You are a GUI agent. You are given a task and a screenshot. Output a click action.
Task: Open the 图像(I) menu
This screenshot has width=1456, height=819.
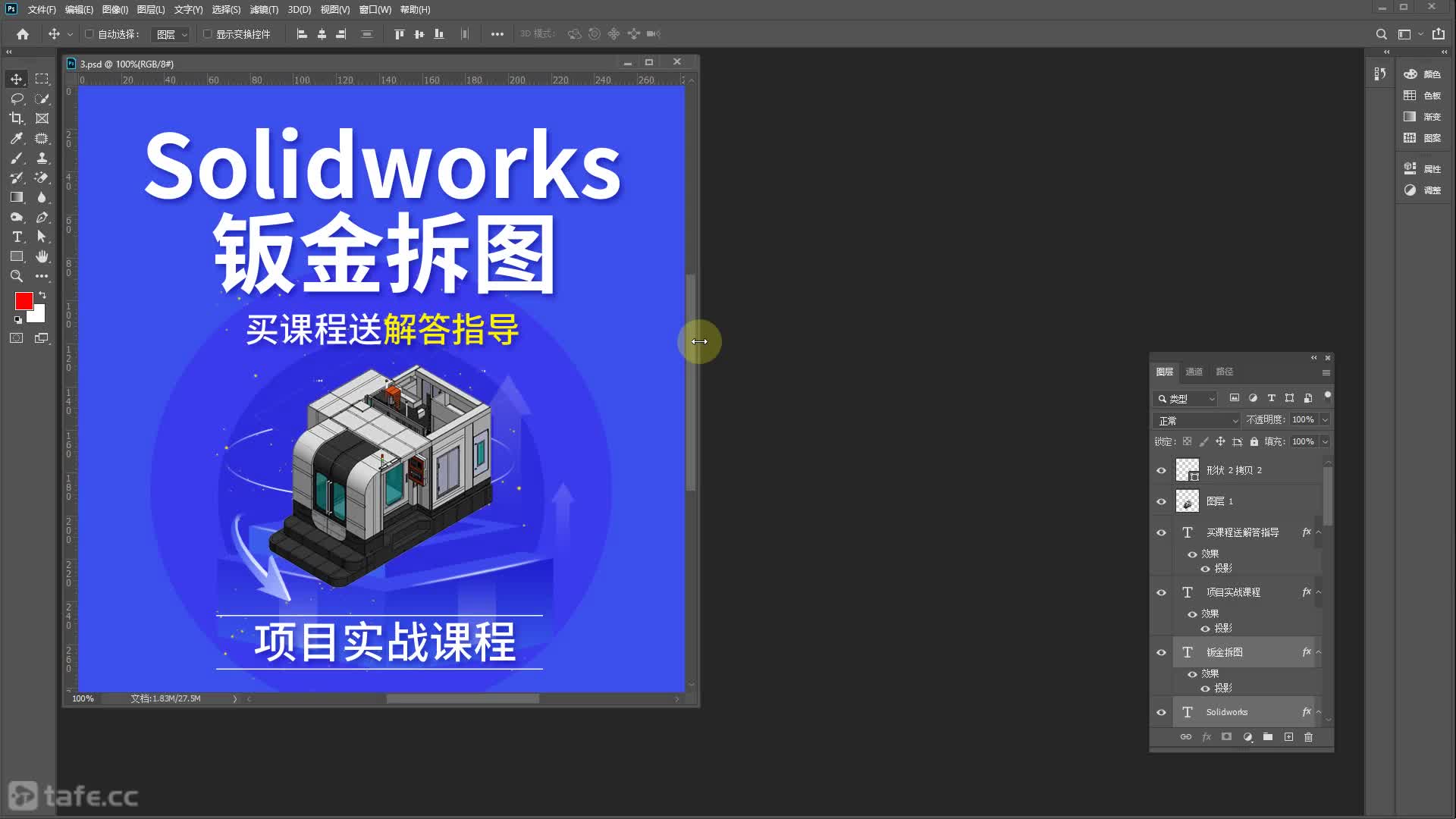(x=115, y=10)
